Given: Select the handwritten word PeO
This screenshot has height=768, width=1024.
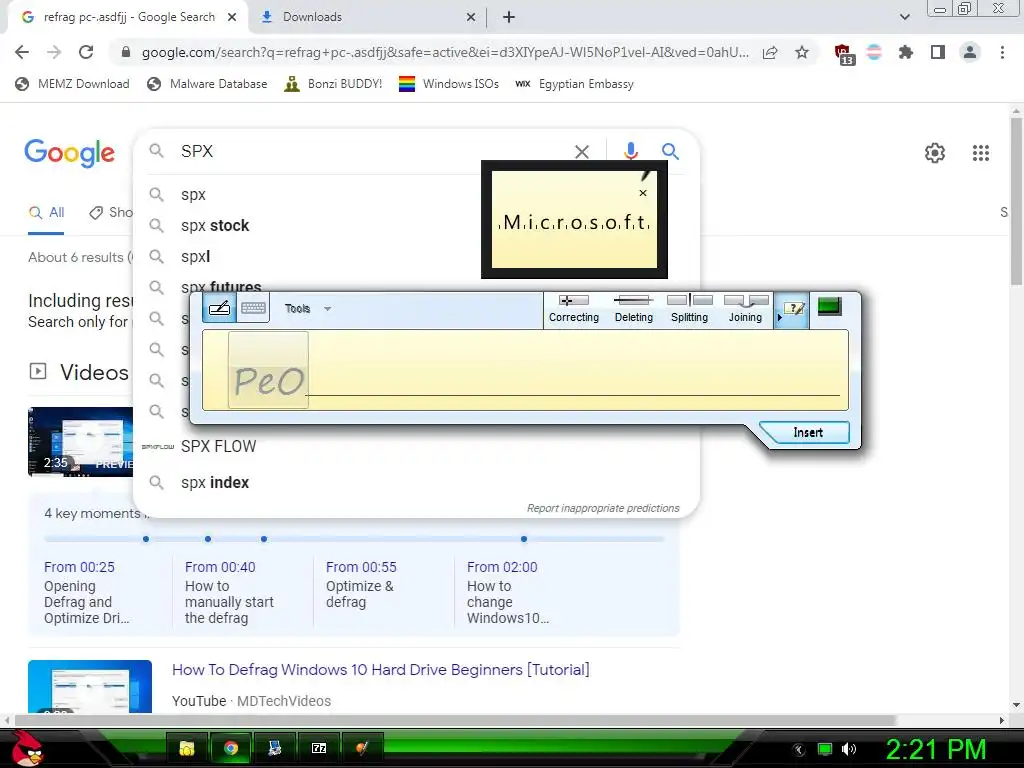Looking at the screenshot, I should [x=268, y=370].
